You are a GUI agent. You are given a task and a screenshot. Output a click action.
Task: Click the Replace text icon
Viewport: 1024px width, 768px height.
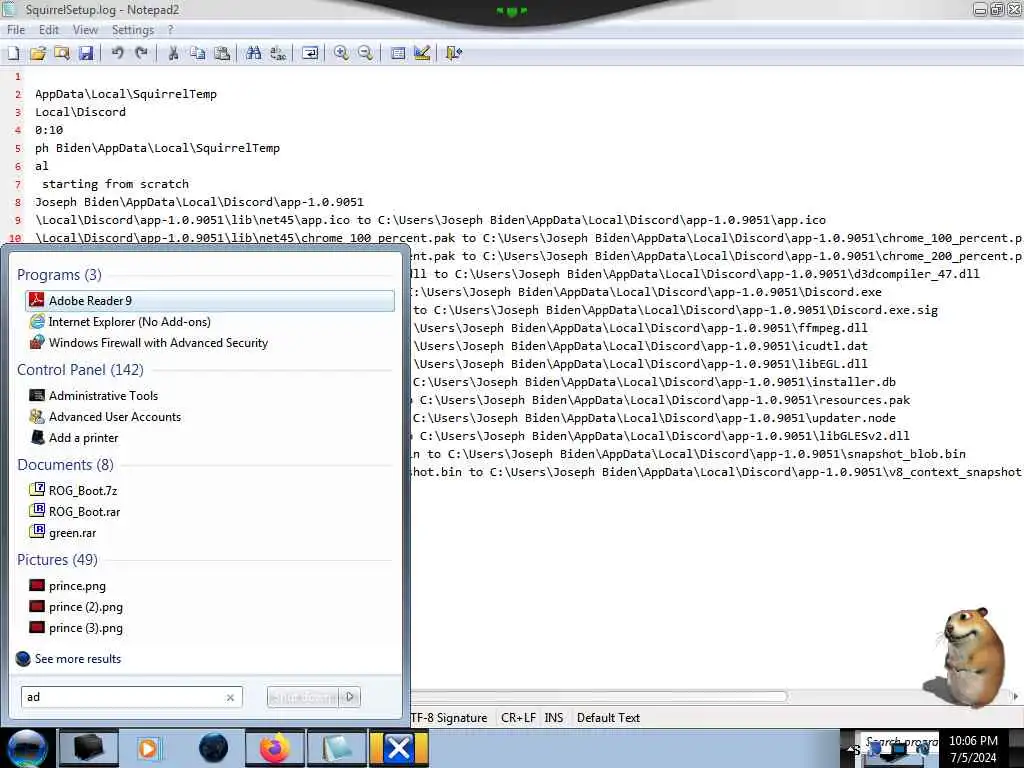point(278,54)
